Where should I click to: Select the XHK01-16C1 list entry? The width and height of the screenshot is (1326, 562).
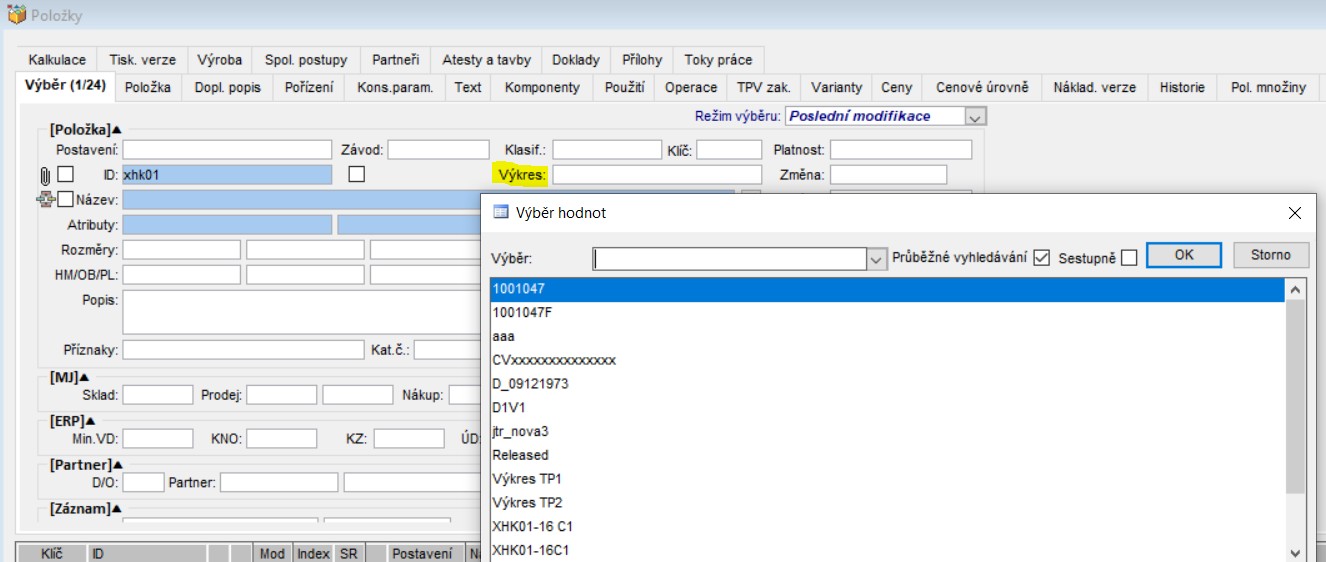pos(886,550)
